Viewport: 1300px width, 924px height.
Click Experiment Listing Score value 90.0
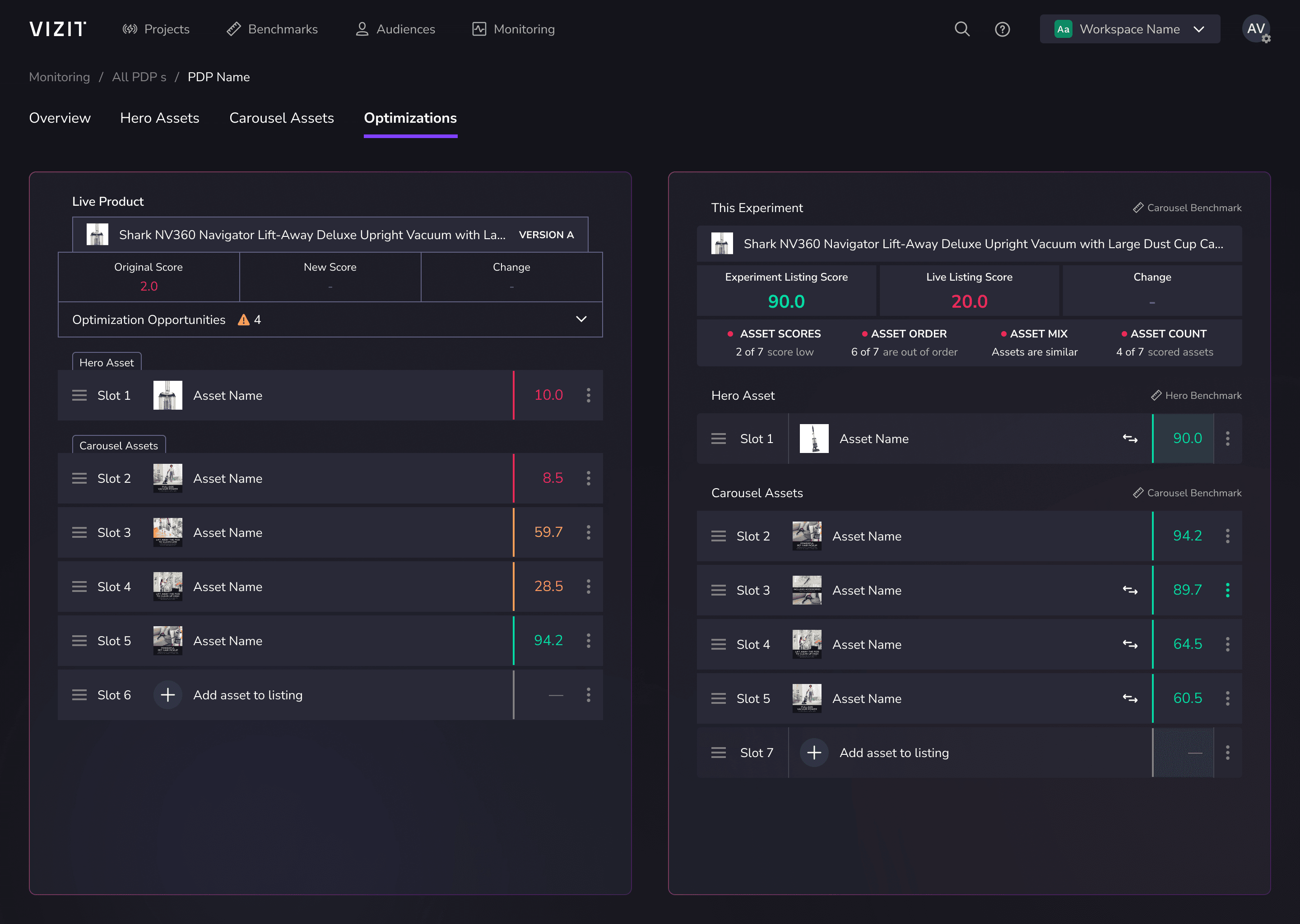786,301
